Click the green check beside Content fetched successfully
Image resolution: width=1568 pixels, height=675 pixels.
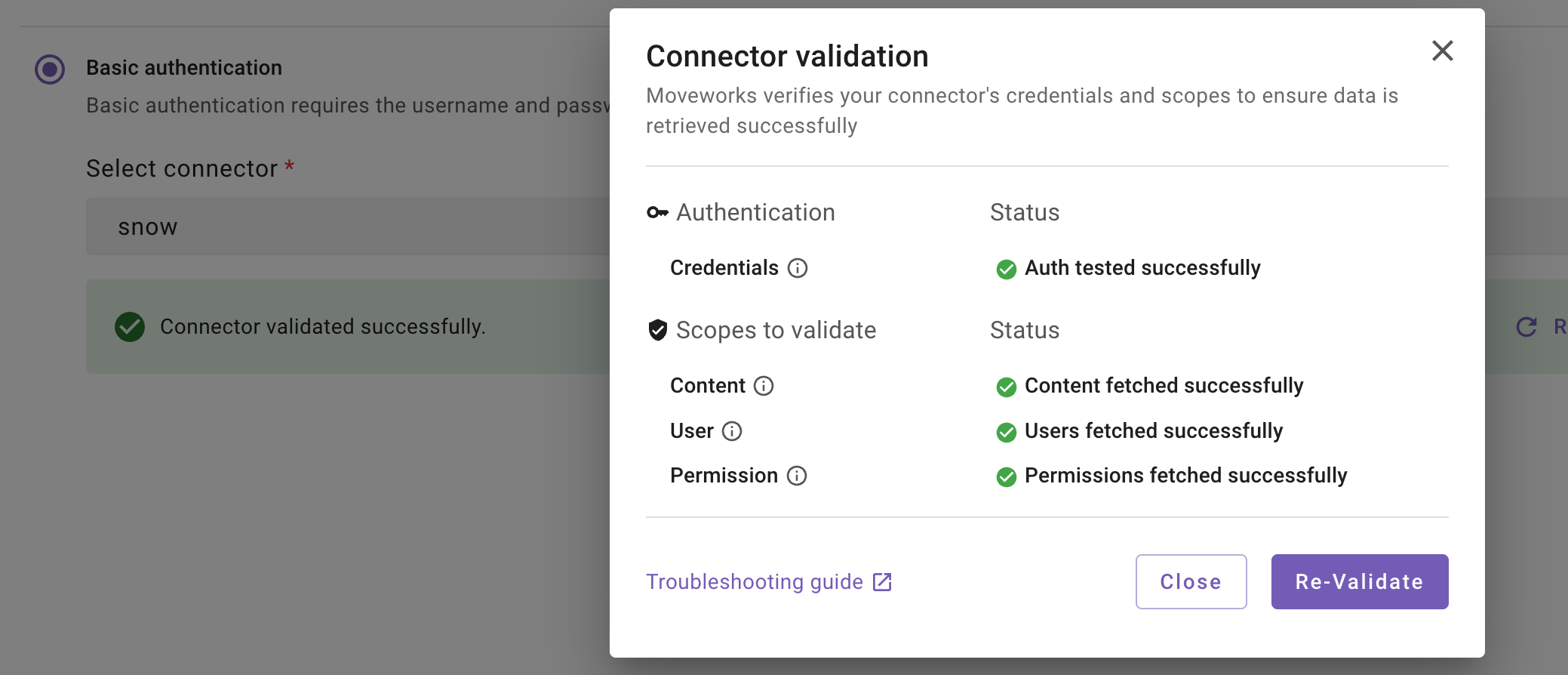click(x=1006, y=387)
